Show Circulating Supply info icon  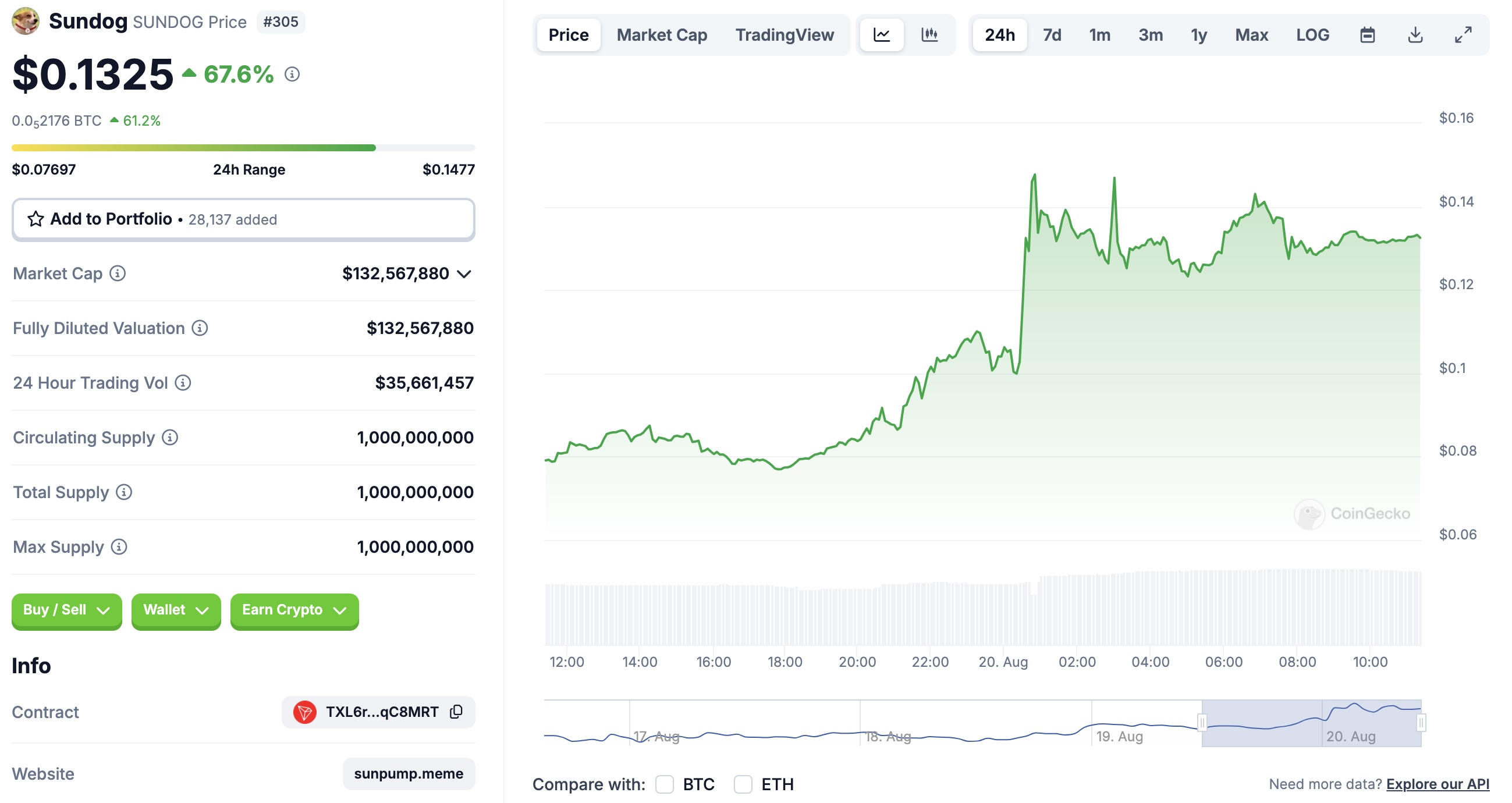click(x=170, y=438)
